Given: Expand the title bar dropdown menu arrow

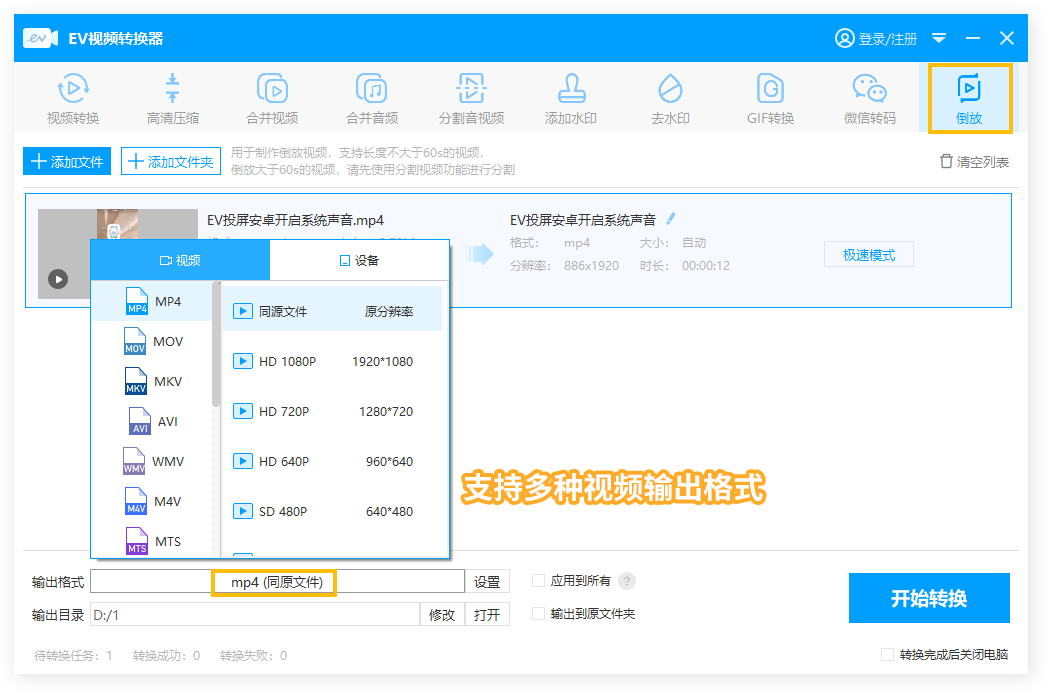Looking at the screenshot, I should [939, 38].
